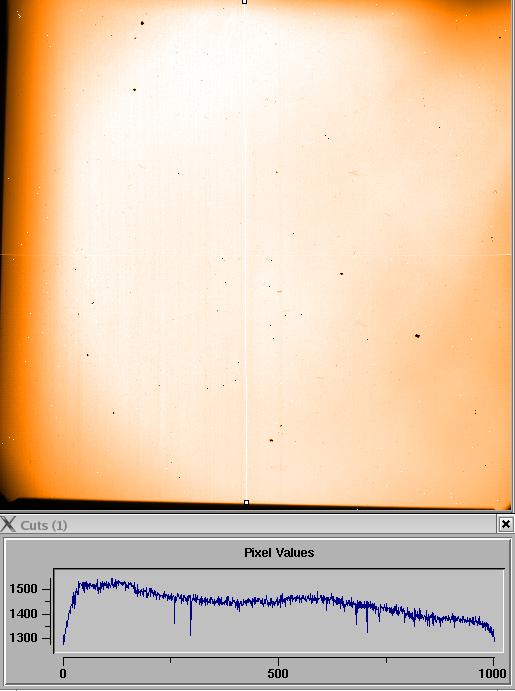Select the Cuts (1) panel title
Image resolution: width=515 pixels, height=691 pixels.
[44, 525]
